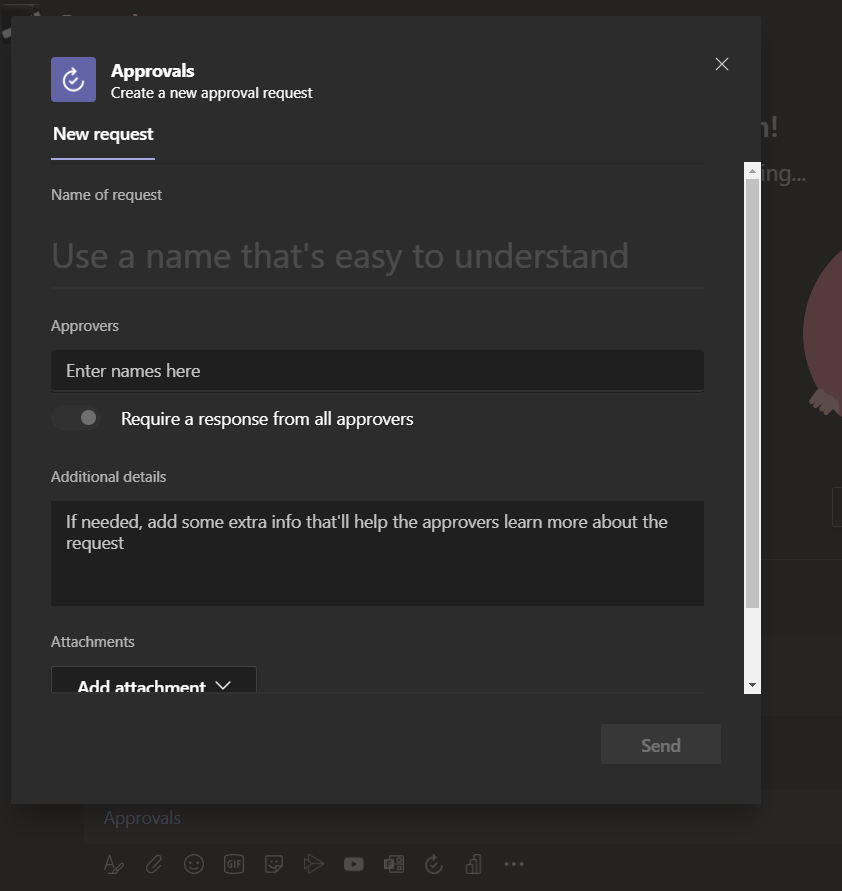
Task: Close the Approvals dialog
Action: pos(722,64)
